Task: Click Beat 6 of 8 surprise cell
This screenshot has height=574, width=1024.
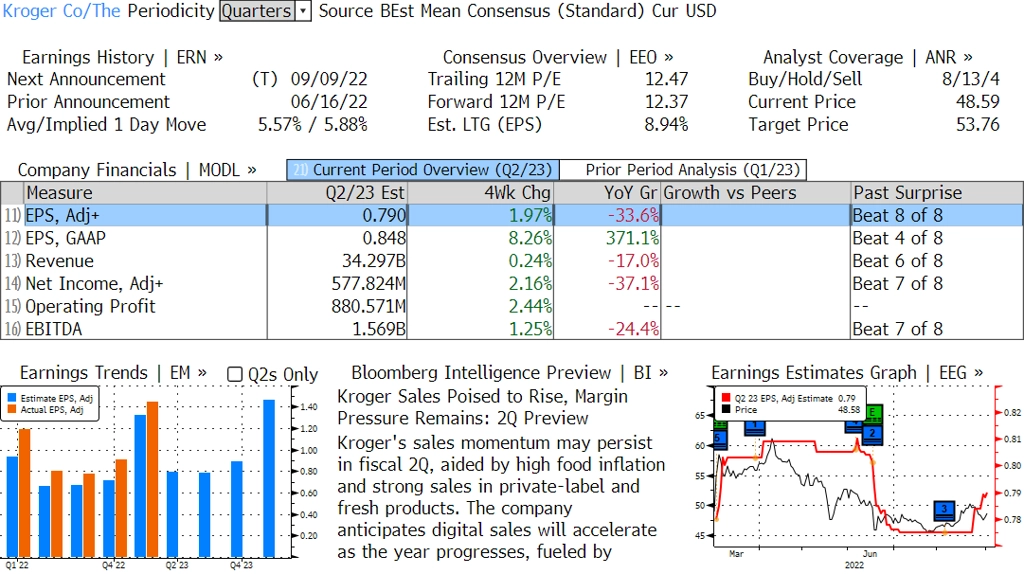Action: (897, 261)
